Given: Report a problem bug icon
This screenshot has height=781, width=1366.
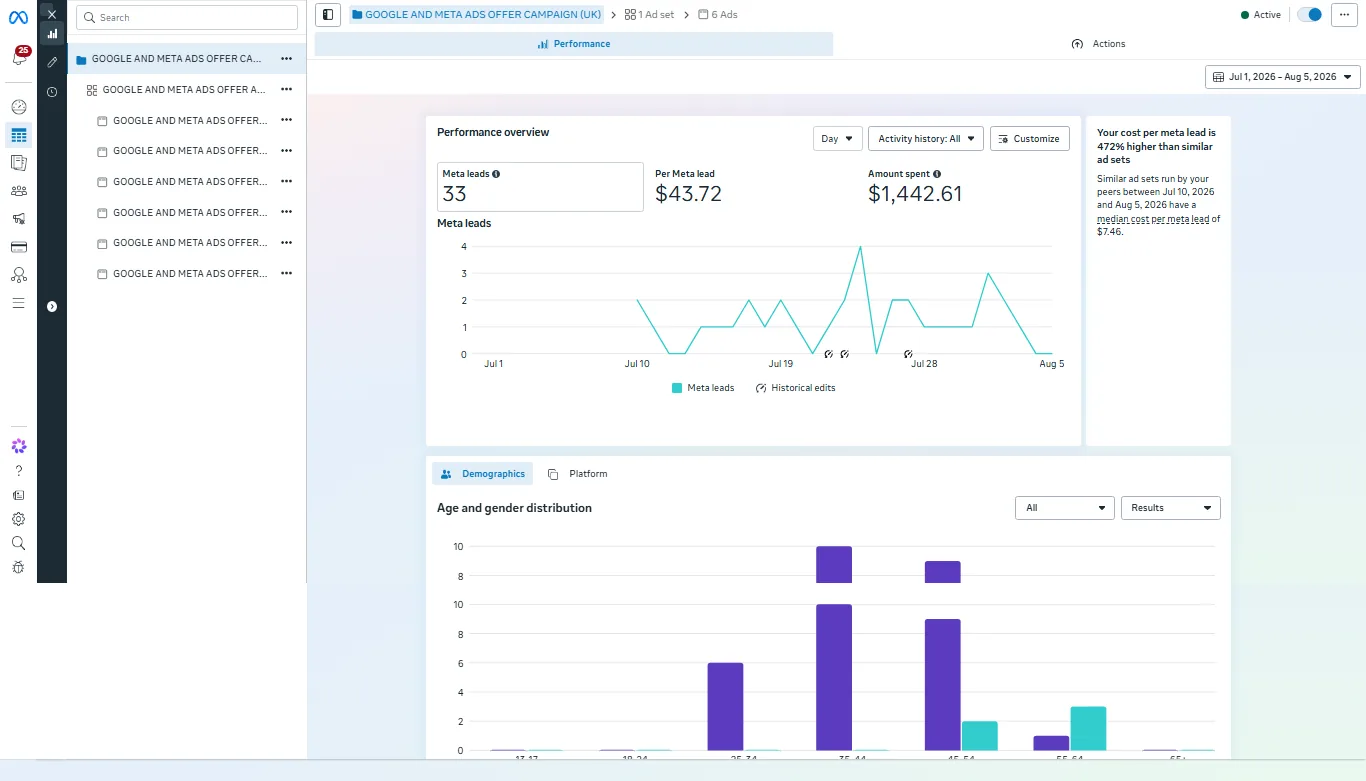Looking at the screenshot, I should pos(18,567).
